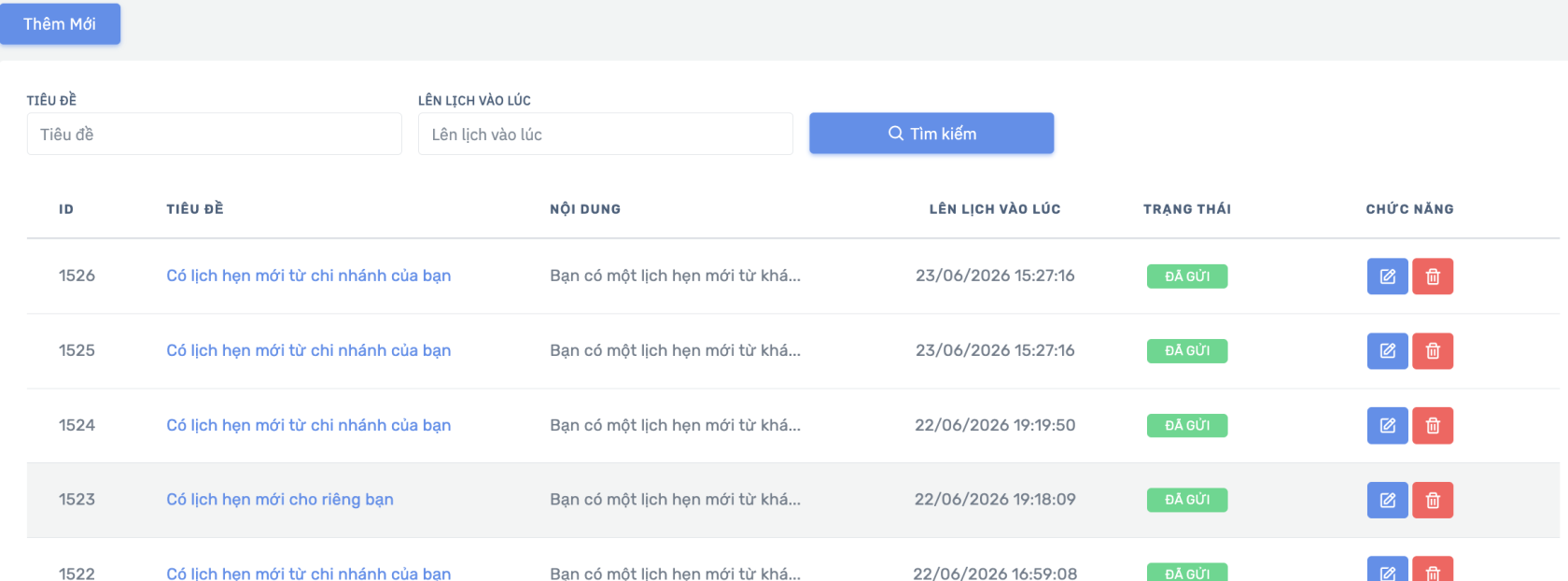1568x581 pixels.
Task: Edit notification row 1525
Action: 1387,351
